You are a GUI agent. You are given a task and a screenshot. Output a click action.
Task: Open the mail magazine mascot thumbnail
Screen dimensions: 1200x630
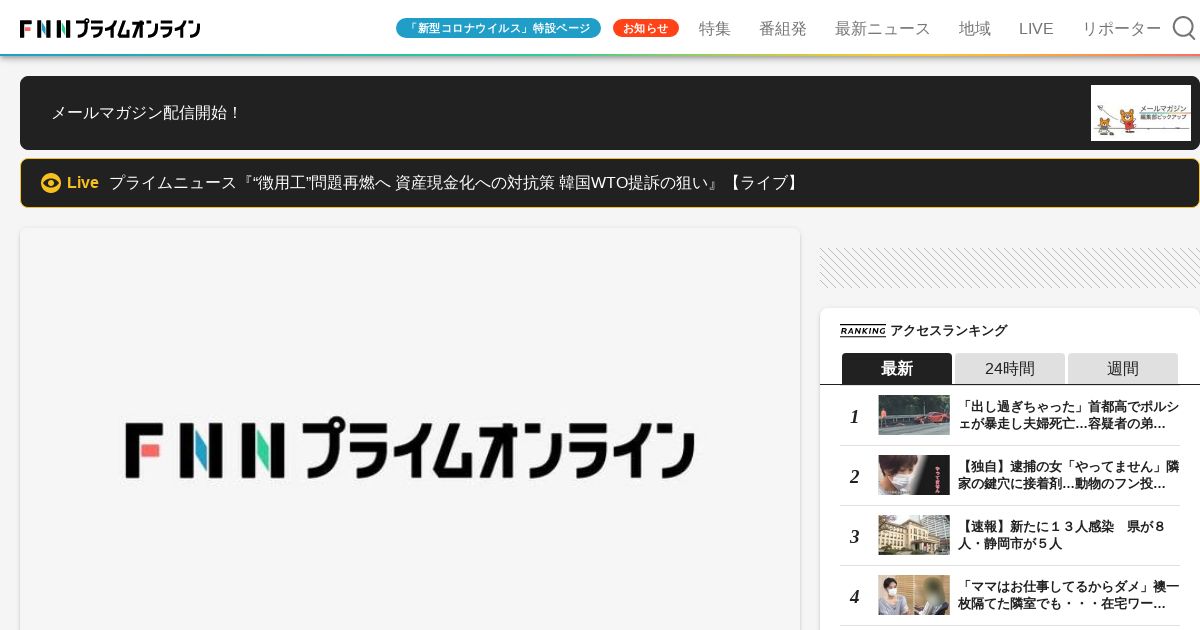(1141, 113)
